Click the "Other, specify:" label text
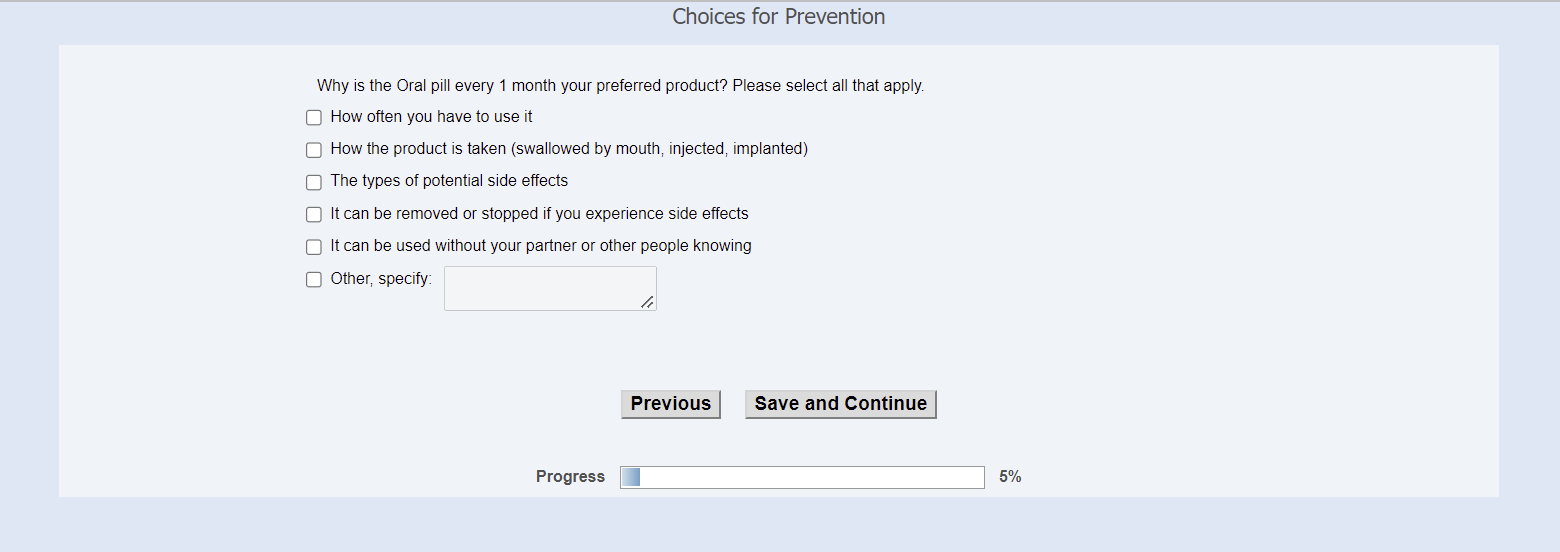Viewport: 1560px width, 552px height. (x=381, y=279)
